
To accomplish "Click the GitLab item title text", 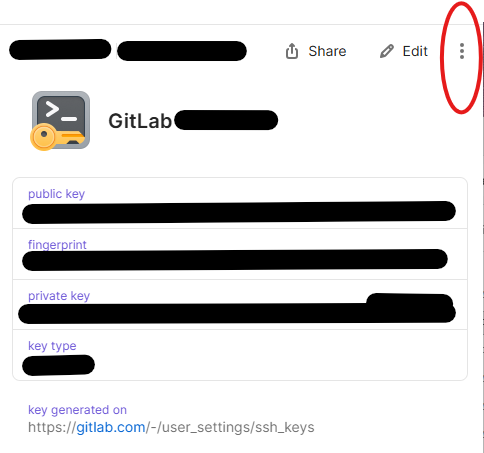I will tap(140, 121).
